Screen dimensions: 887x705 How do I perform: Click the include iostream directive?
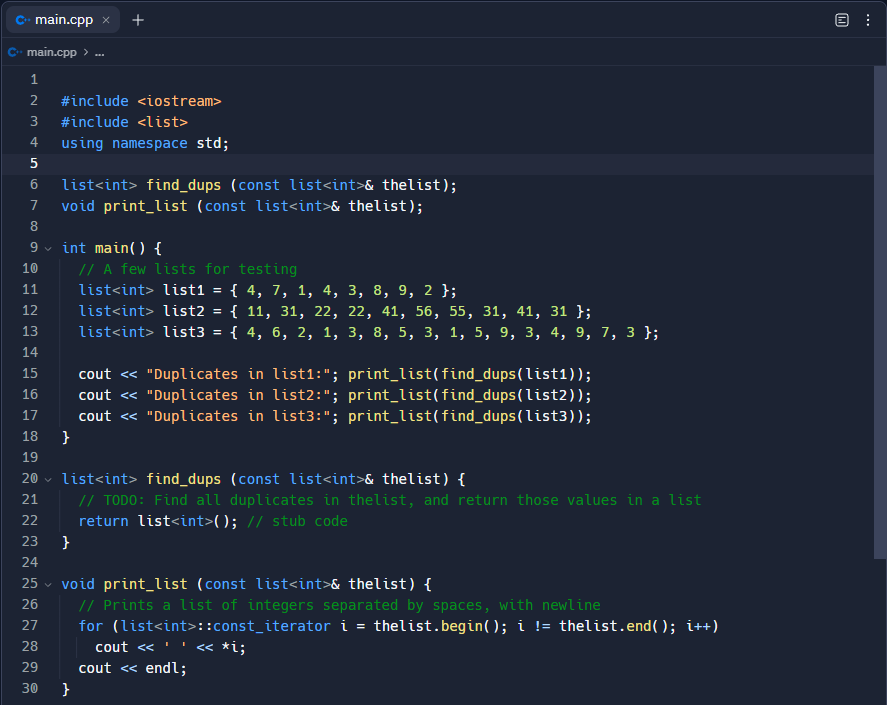(140, 100)
